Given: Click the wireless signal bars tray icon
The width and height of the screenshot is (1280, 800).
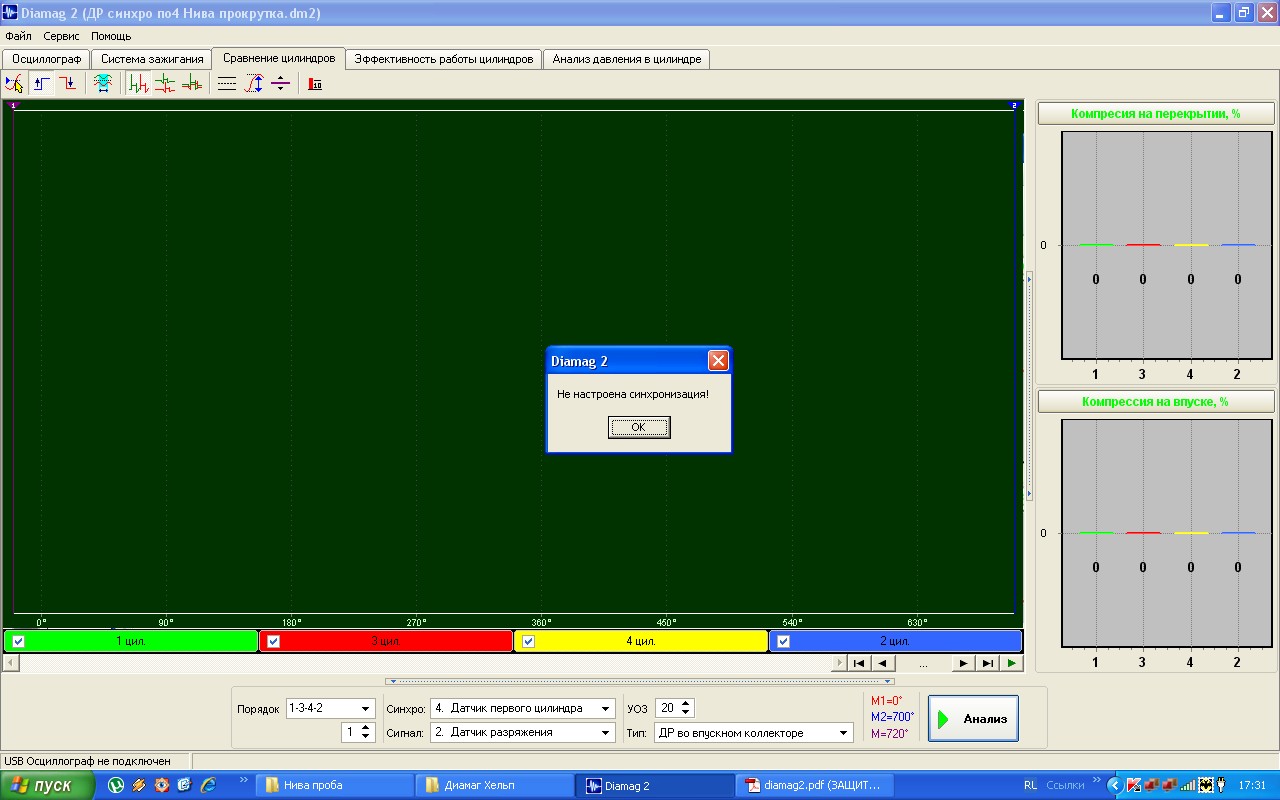Looking at the screenshot, I should [1188, 785].
